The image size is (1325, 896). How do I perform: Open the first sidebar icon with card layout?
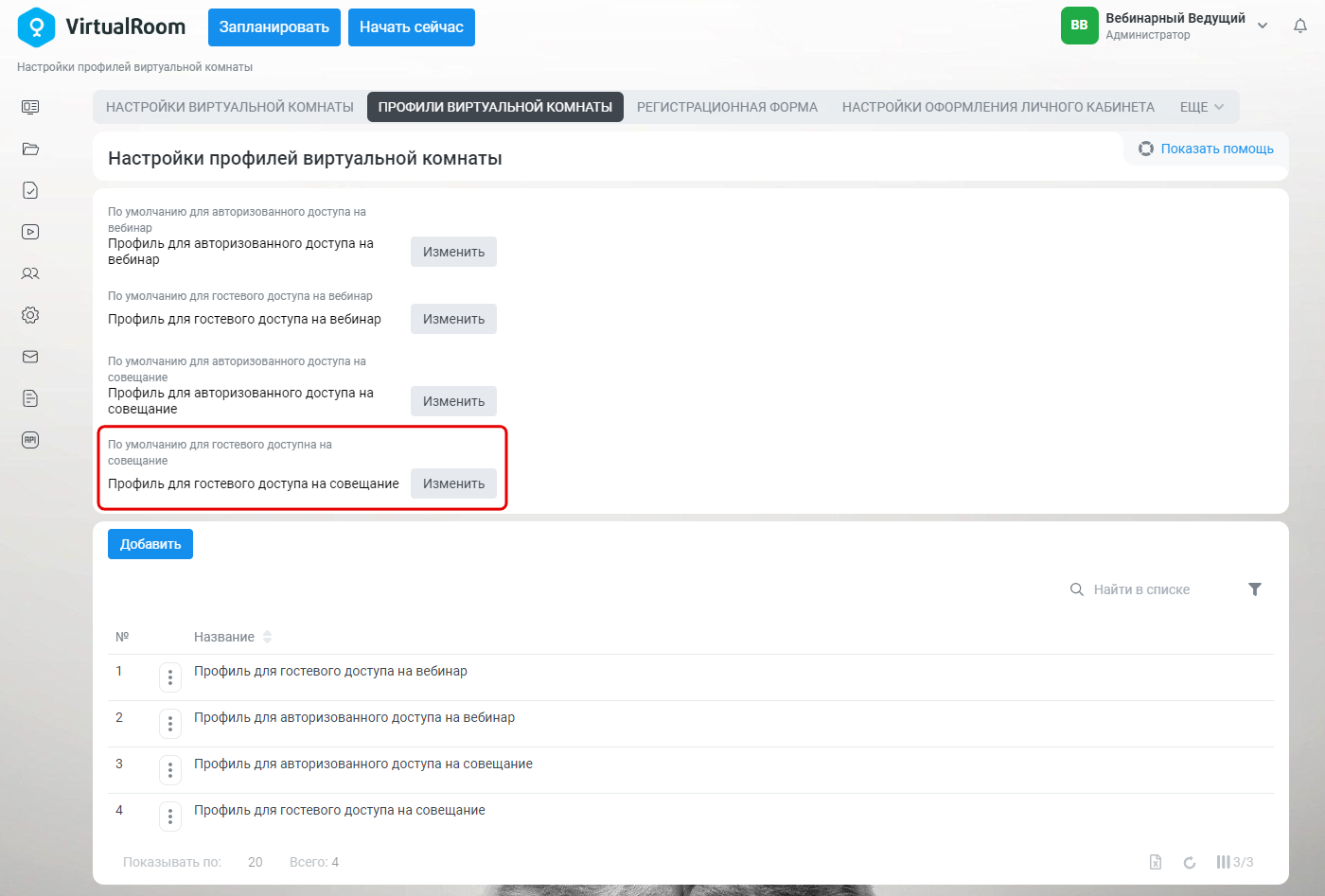point(30,107)
